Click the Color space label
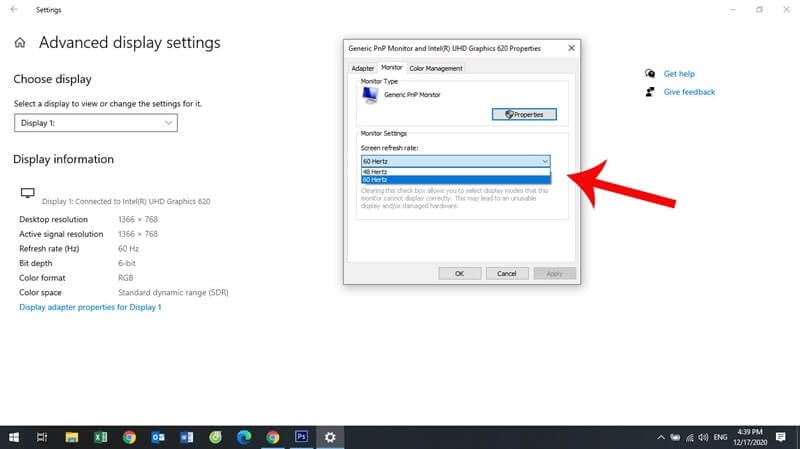The width and height of the screenshot is (800, 449). 40,292
